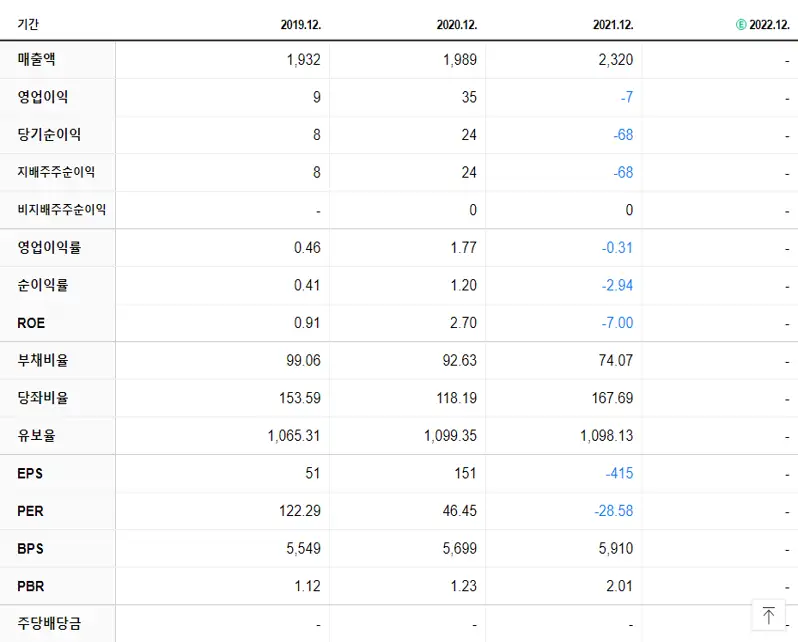Screen dimensions: 798x642
Task: Click the 2.01 PBR value
Action: [619, 587]
